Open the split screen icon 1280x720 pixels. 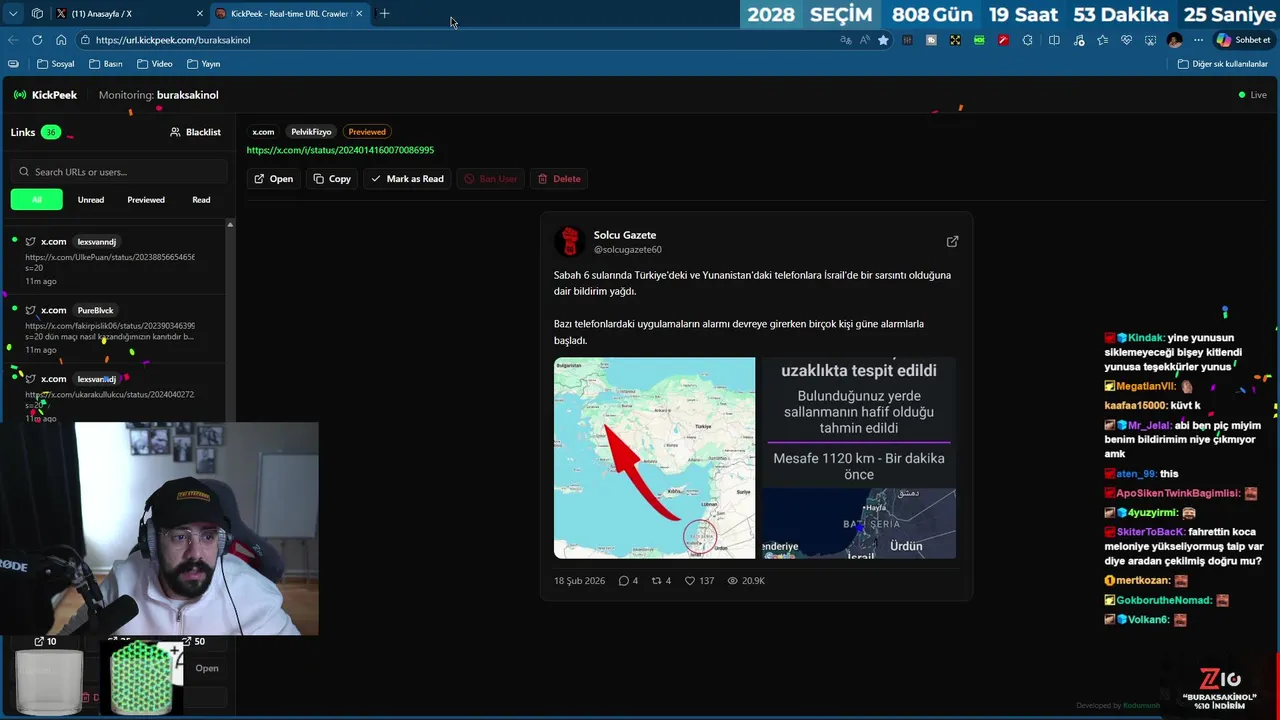[1054, 40]
